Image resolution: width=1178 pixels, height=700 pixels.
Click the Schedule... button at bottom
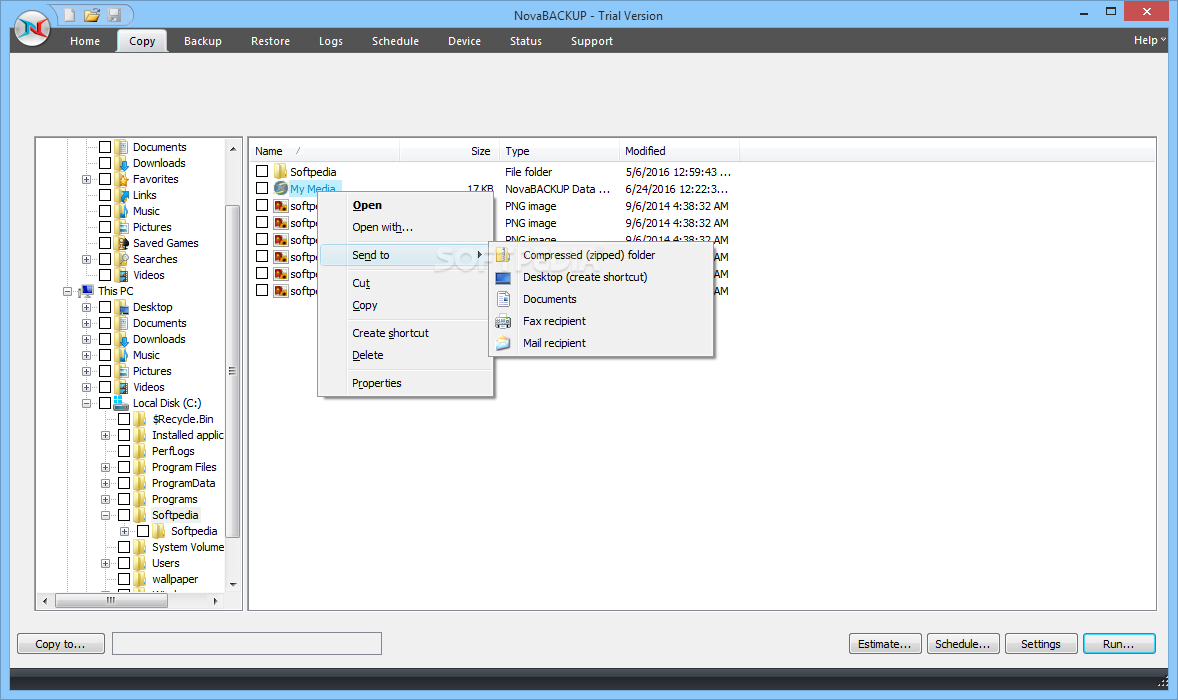962,644
